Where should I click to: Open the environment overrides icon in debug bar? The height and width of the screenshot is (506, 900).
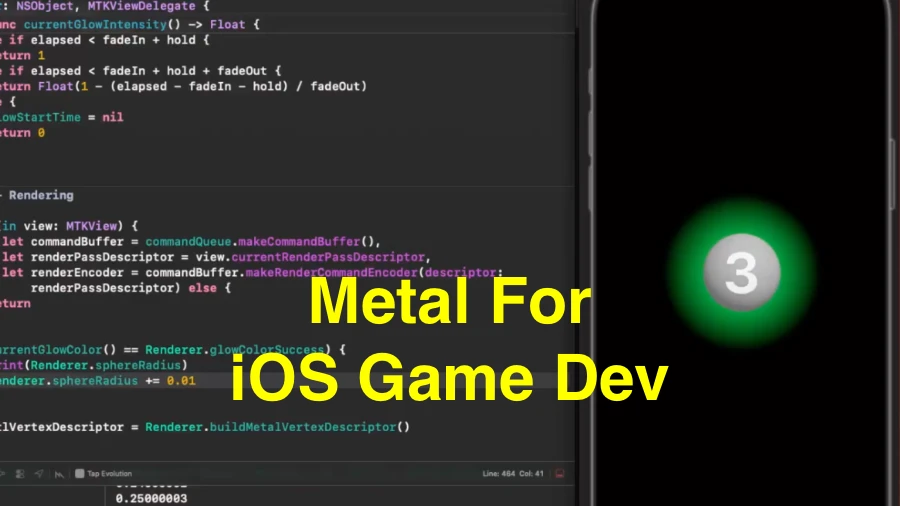coord(20,474)
